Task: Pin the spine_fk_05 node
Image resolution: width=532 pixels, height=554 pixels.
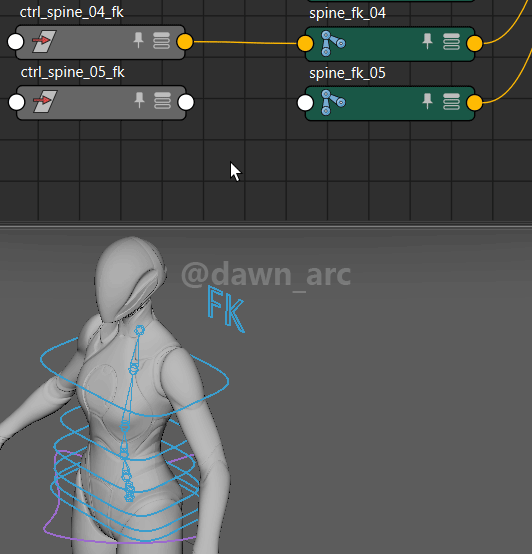Action: [x=427, y=101]
